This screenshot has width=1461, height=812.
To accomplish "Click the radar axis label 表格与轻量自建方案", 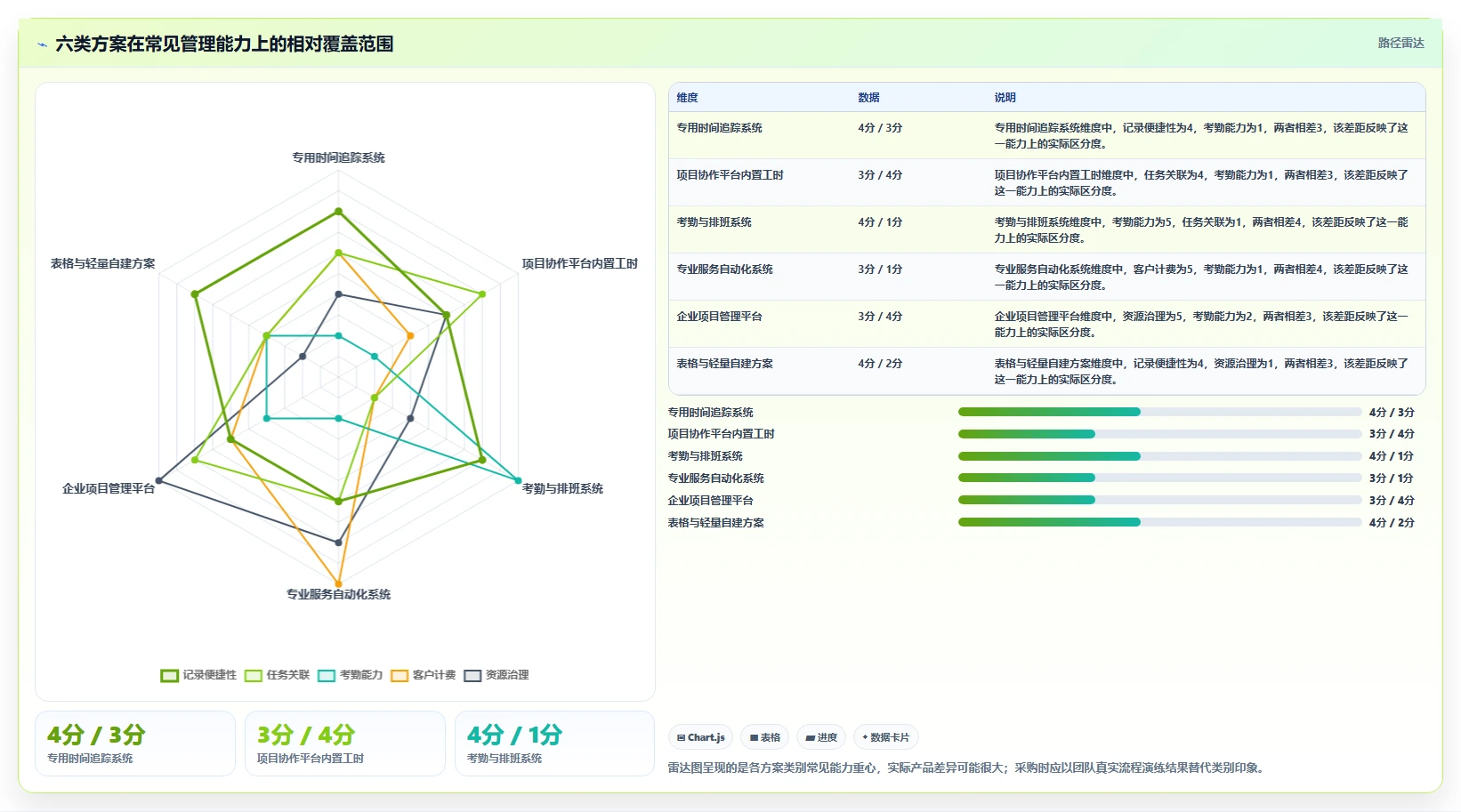I will click(102, 263).
